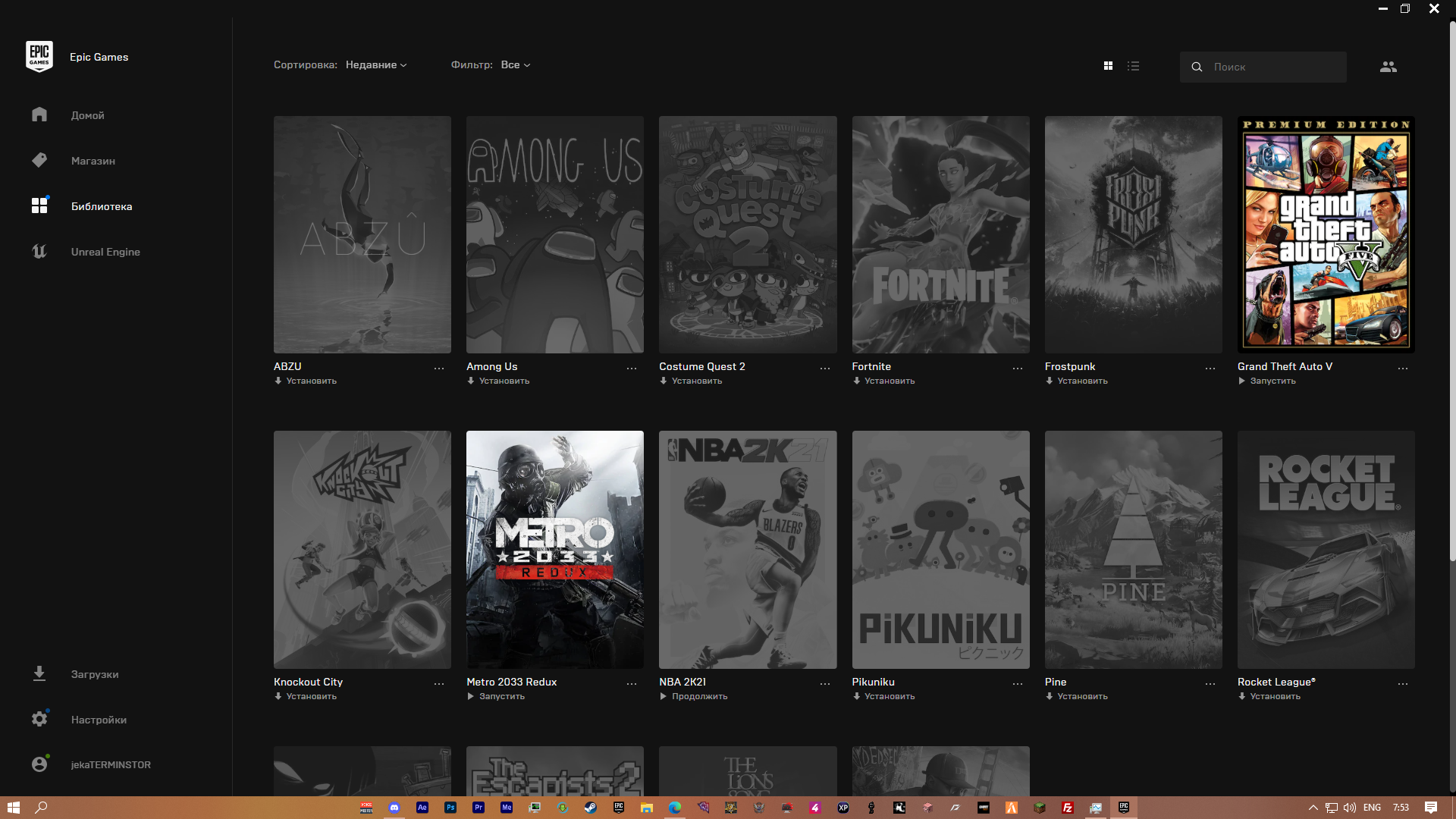Open Costume Quest 2 three-dots menu
Viewport: 1456px width, 819px height.
825,369
